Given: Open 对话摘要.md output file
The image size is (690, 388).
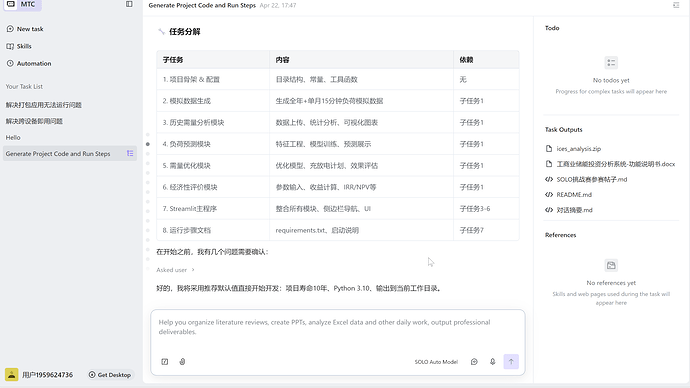Looking at the screenshot, I should tap(574, 210).
